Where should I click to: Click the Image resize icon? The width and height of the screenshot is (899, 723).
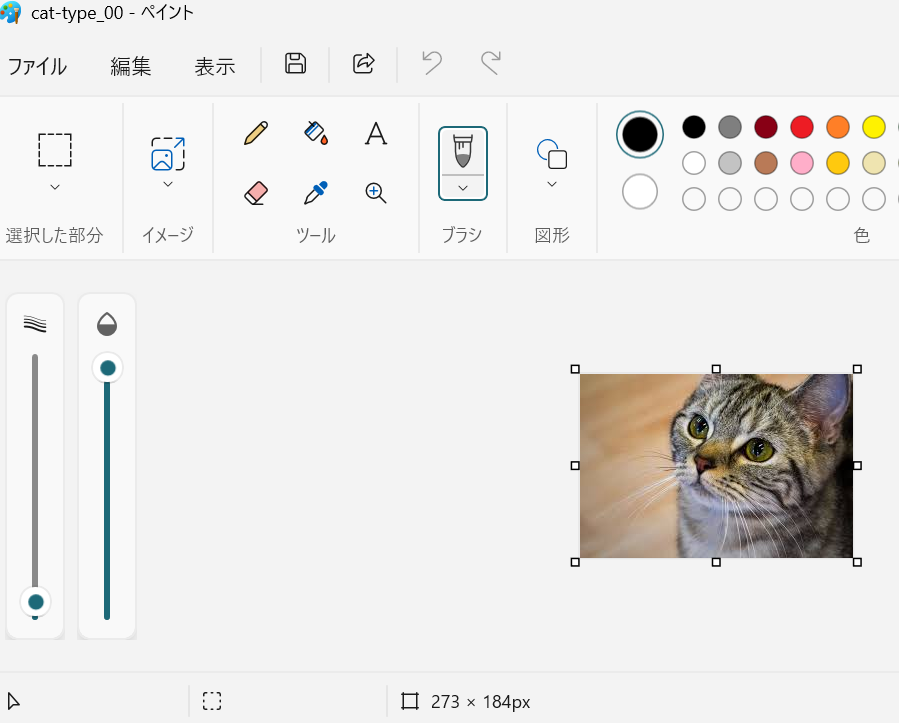coord(168,154)
